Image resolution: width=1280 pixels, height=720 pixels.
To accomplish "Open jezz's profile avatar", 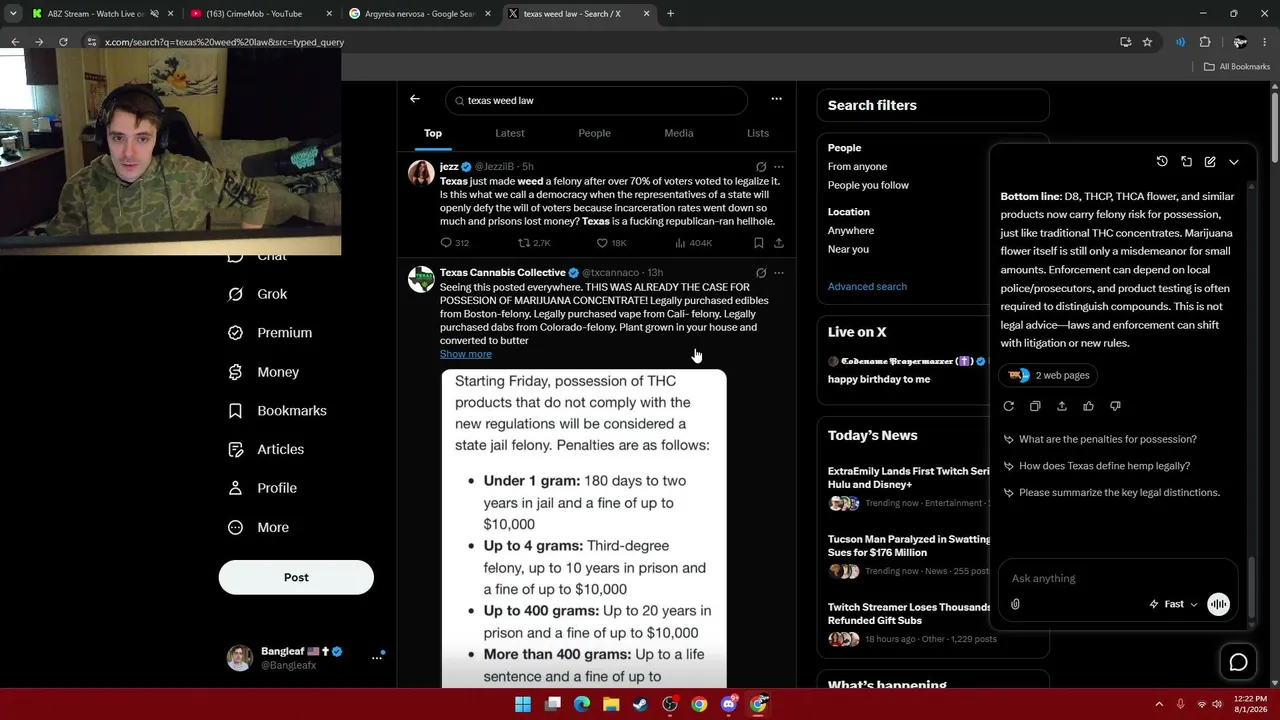I will tap(421, 173).
